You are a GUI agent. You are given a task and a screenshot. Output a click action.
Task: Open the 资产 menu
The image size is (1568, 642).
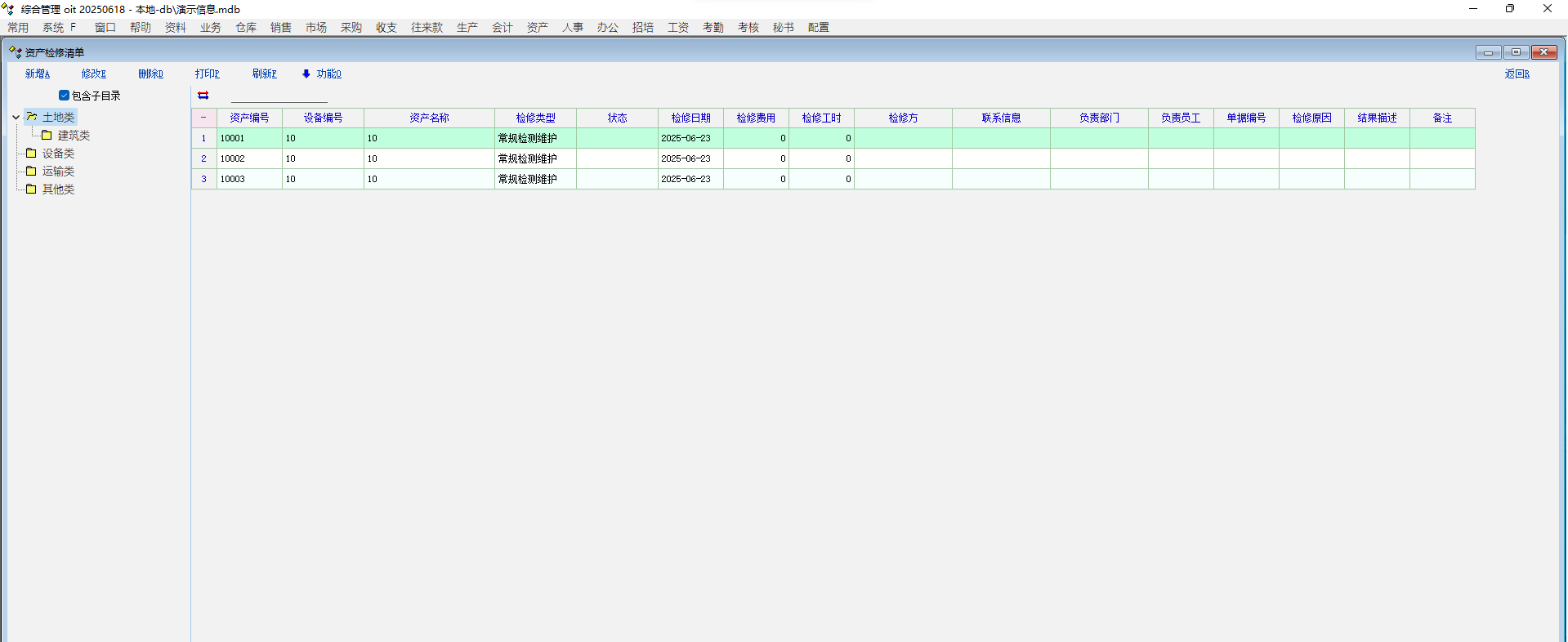[x=537, y=27]
